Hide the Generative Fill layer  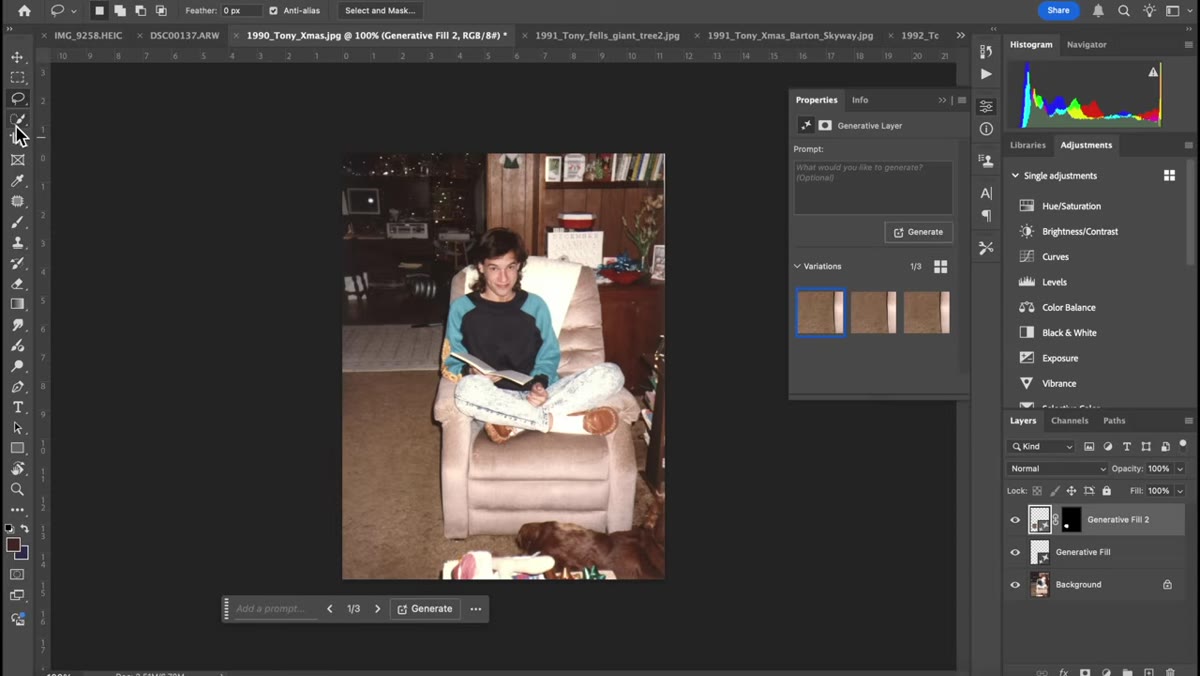[1015, 552]
